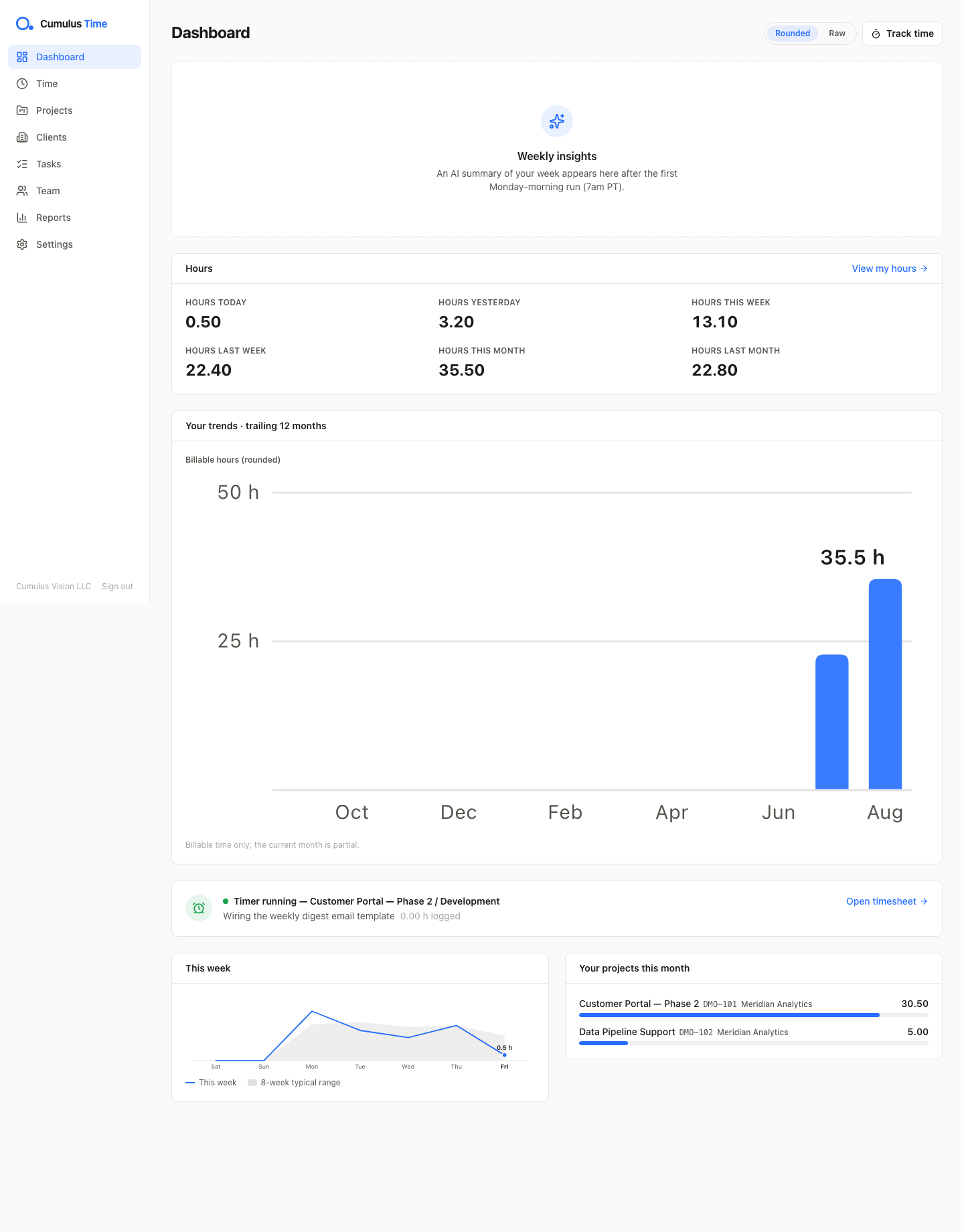Switch hours display to Raw
964x1232 pixels.
click(x=837, y=33)
